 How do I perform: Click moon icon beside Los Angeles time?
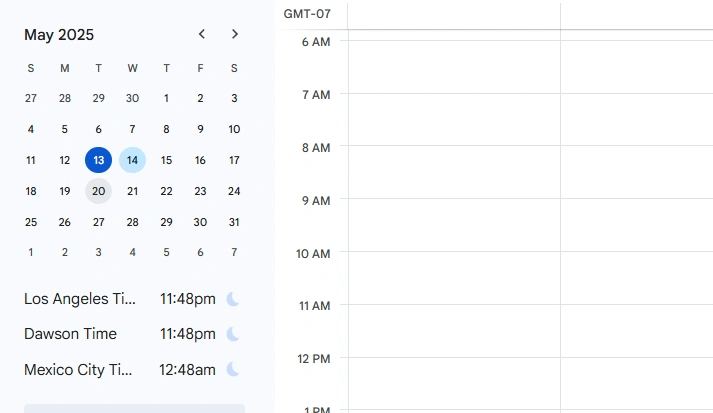tap(233, 299)
